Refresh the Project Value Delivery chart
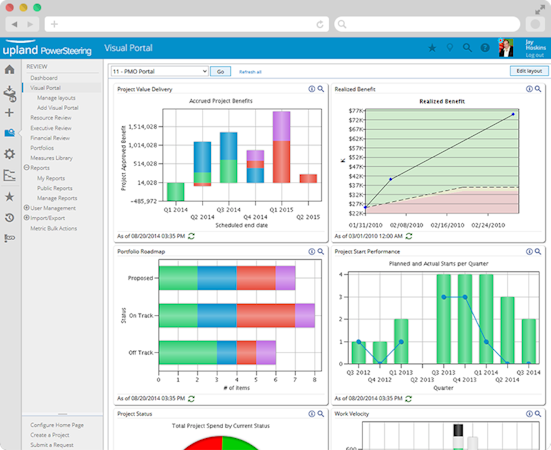 pyautogui.click(x=192, y=236)
